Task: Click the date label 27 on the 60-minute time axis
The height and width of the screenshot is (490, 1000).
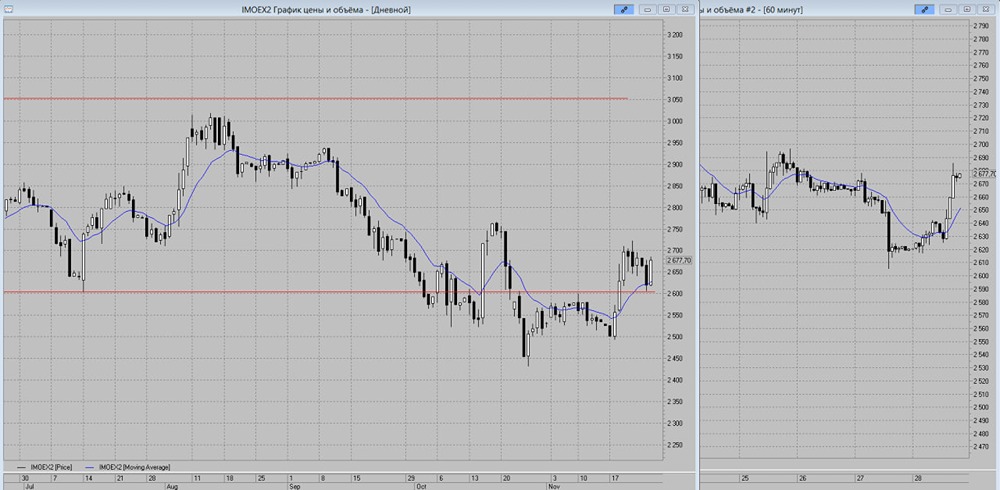Action: [x=860, y=477]
